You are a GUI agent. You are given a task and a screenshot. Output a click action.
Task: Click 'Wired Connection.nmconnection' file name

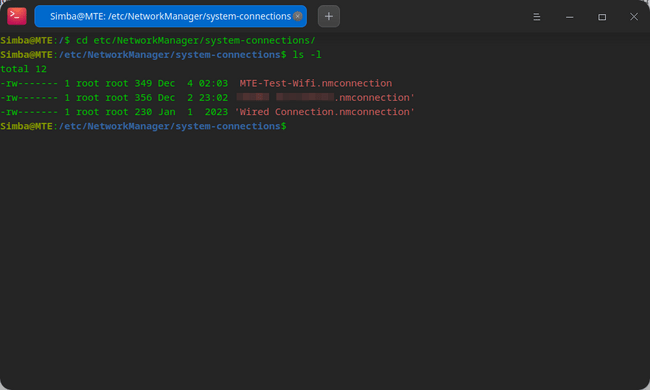pyautogui.click(x=325, y=112)
